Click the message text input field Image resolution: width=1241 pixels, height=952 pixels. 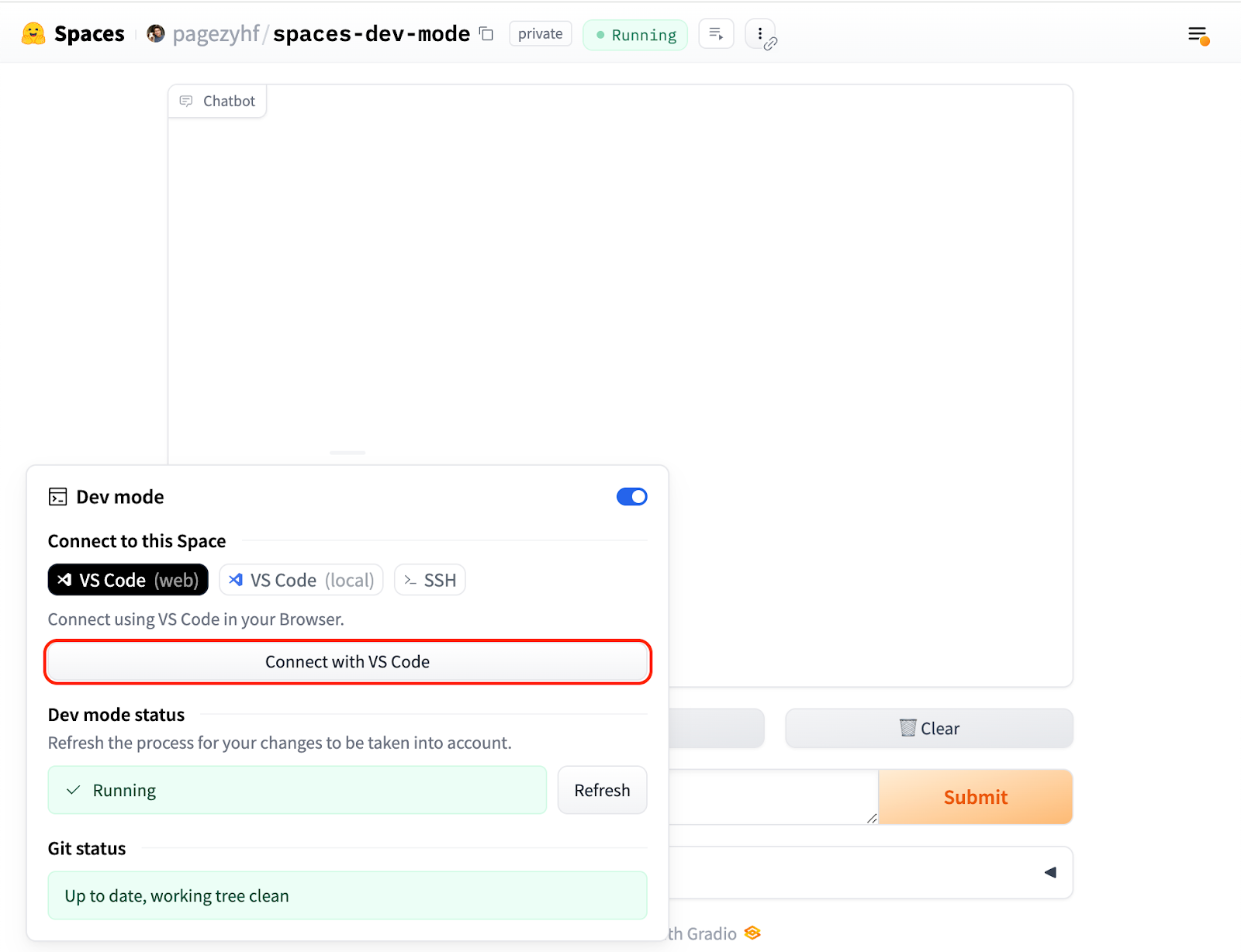pos(773,797)
